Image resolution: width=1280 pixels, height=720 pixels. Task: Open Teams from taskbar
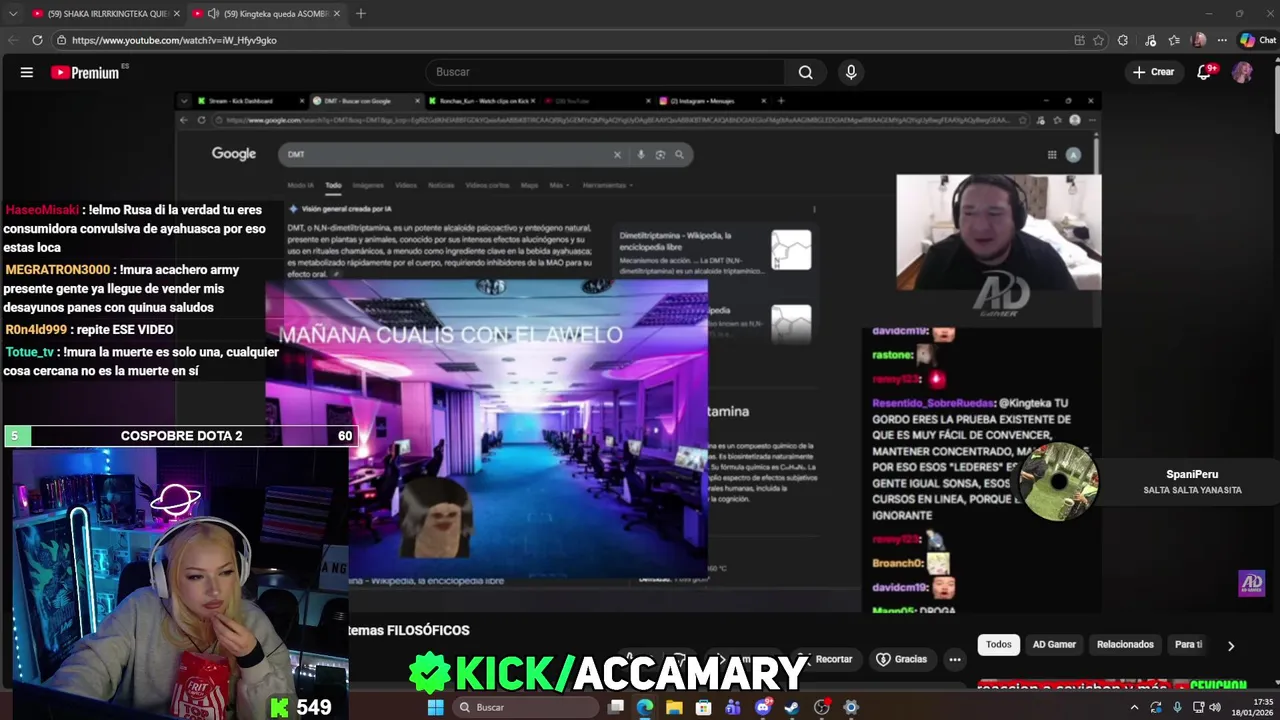733,707
